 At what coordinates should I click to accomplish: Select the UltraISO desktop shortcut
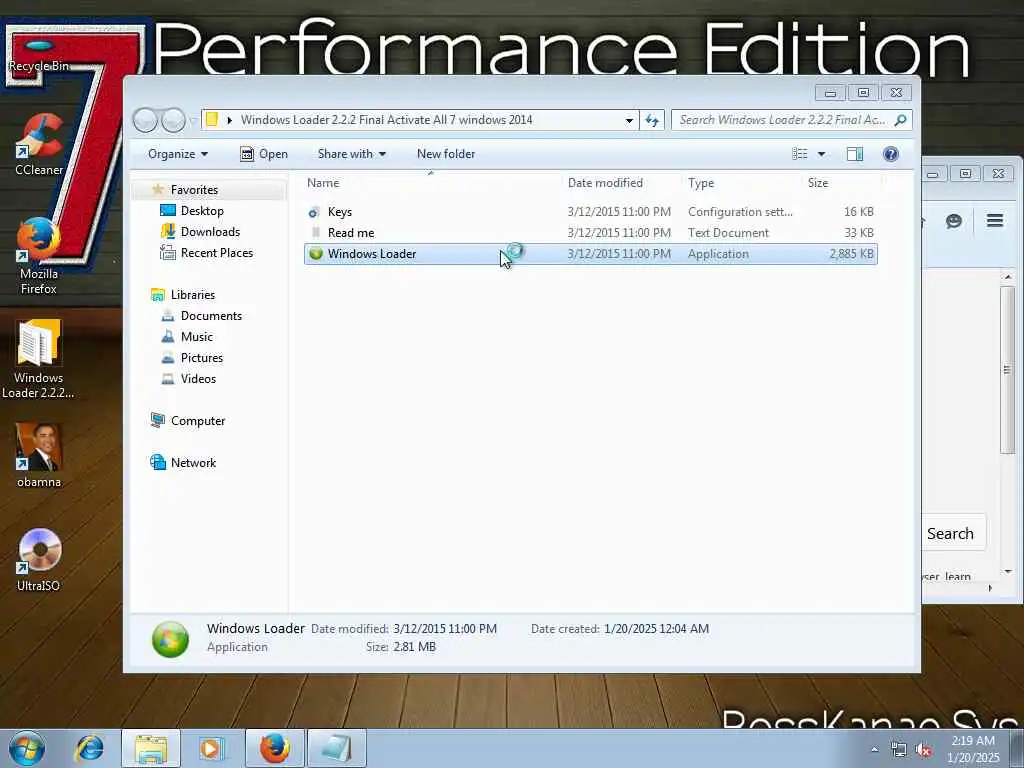(39, 560)
